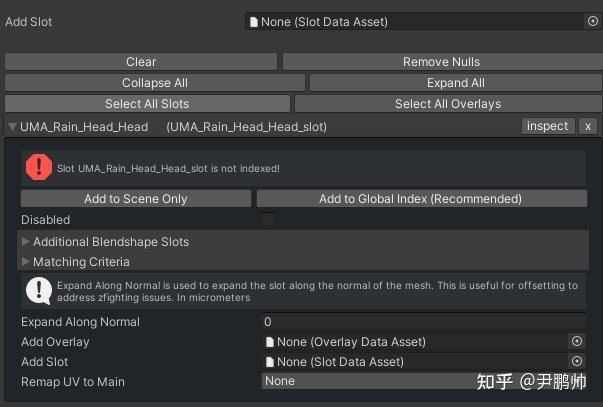Screen dimensions: 603x407
Task: Open the Remap UV to Main dropdown
Action: point(420,381)
